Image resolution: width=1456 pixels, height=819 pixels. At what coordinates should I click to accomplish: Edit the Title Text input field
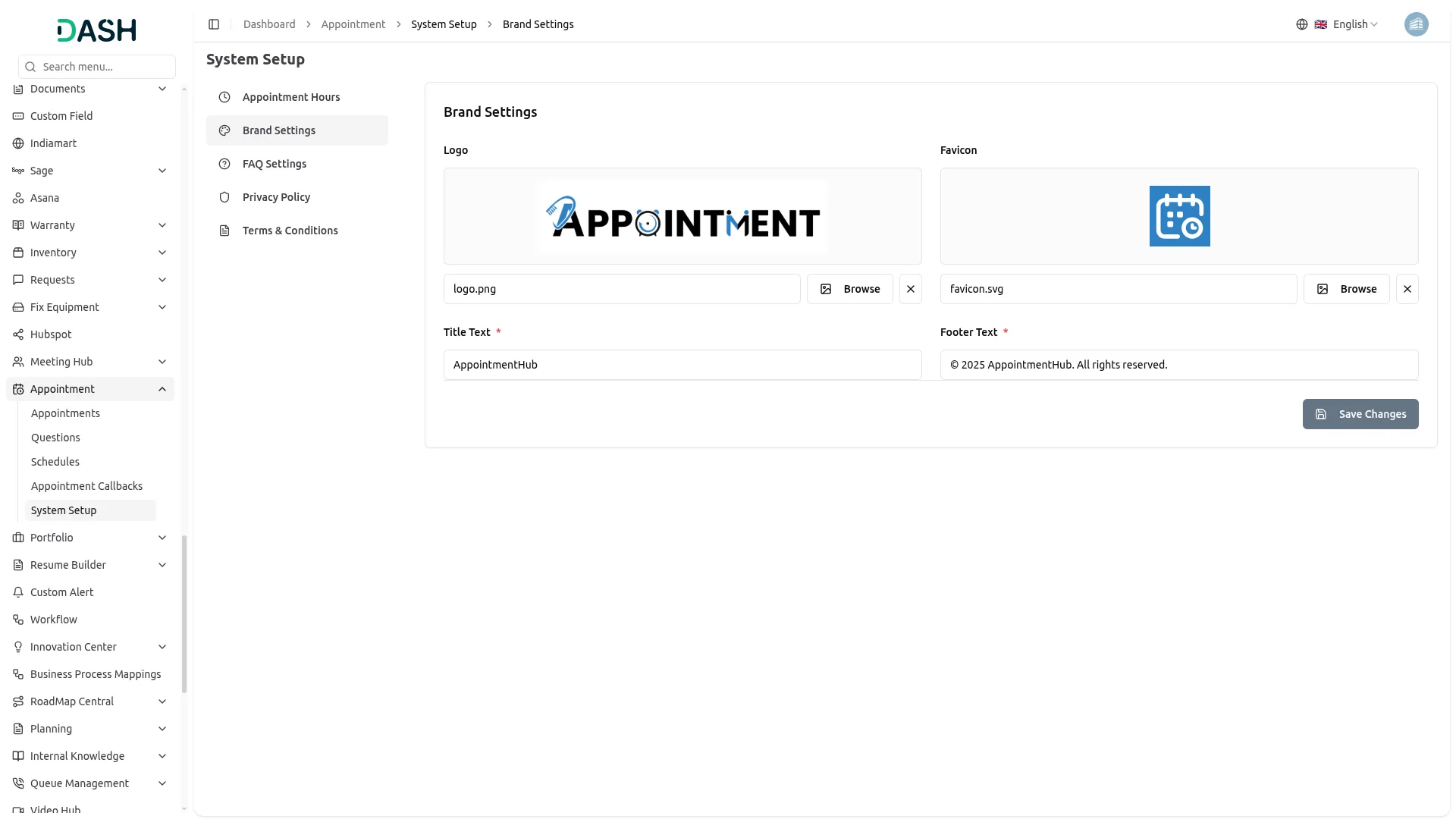[681, 365]
